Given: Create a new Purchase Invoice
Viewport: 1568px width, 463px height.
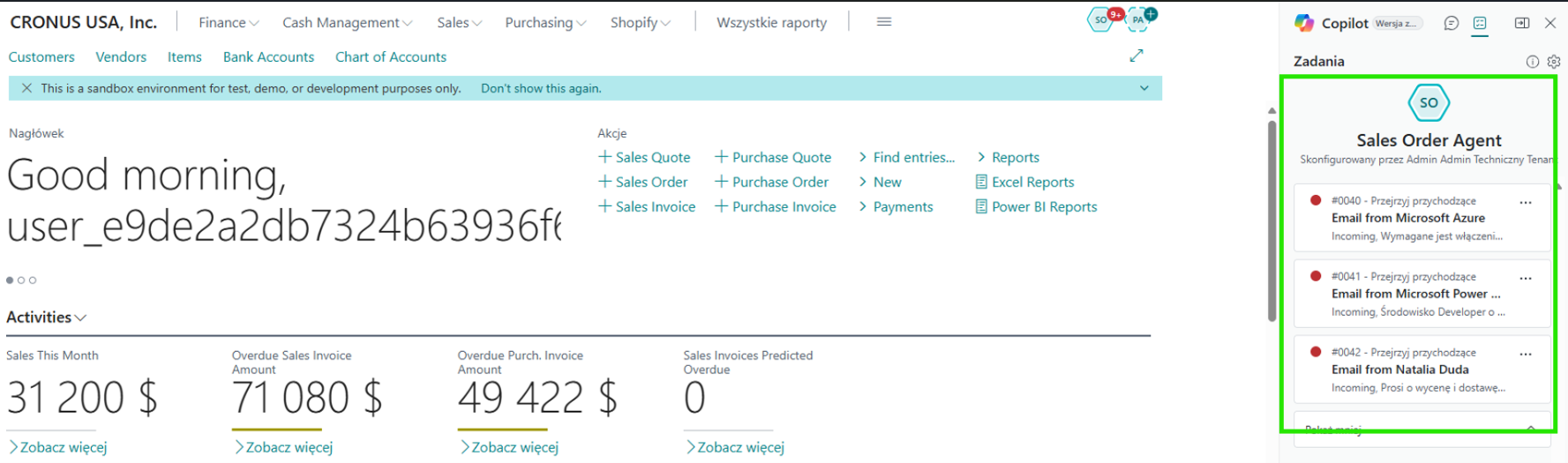Looking at the screenshot, I should 775,206.
